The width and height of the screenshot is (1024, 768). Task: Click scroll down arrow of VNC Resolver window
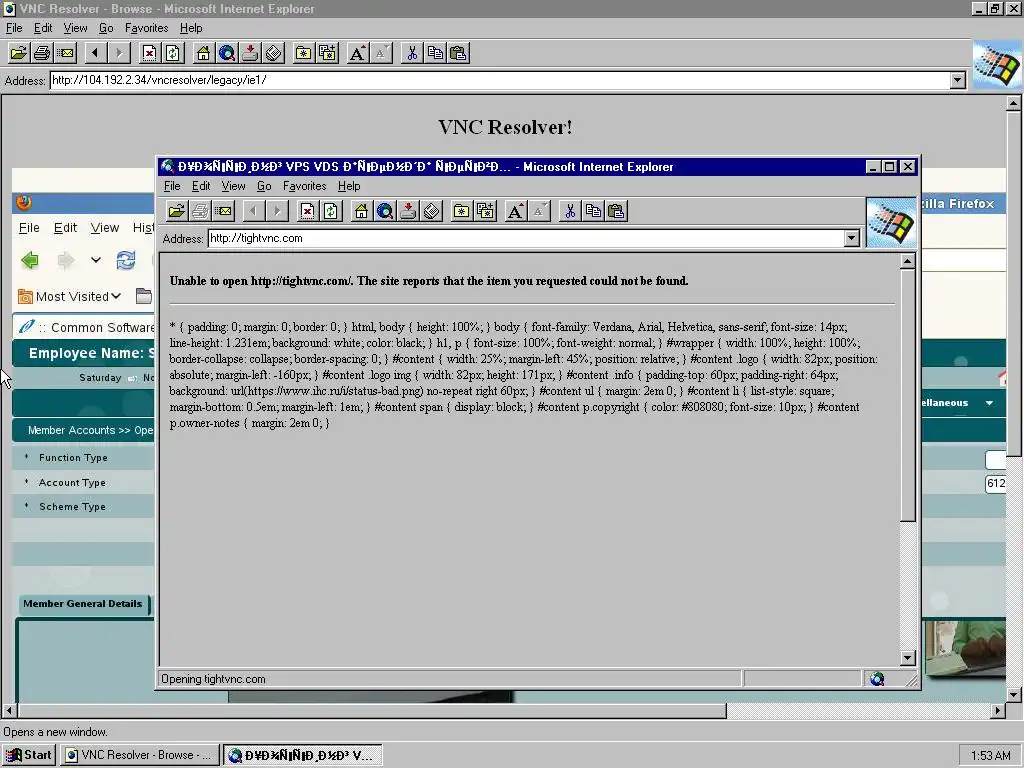coord(1013,695)
